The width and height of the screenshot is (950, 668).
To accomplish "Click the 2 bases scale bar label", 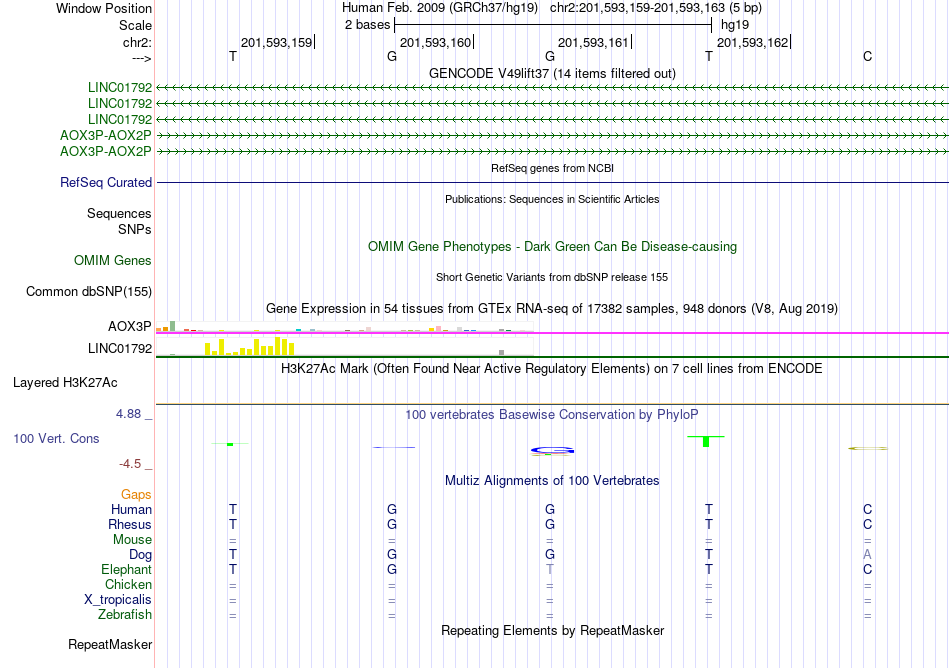I will pyautogui.click(x=368, y=25).
